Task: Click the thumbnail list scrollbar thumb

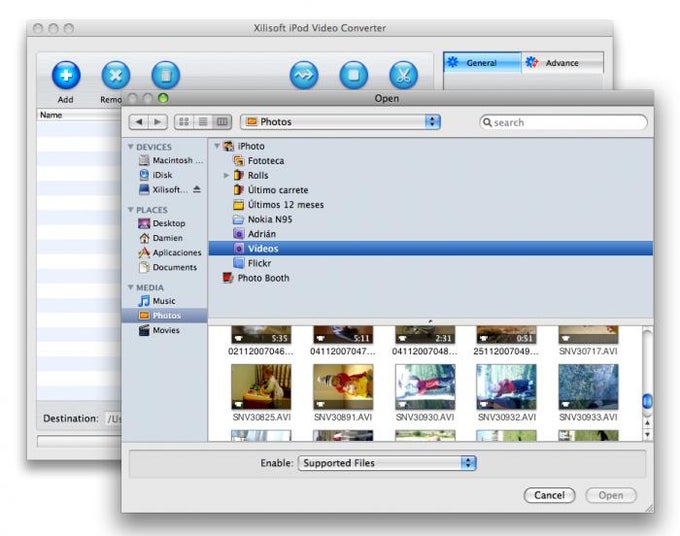Action: [x=647, y=401]
